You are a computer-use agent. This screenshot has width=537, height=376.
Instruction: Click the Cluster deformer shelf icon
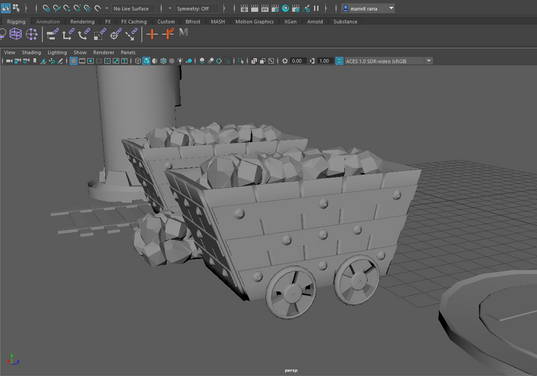click(x=32, y=34)
